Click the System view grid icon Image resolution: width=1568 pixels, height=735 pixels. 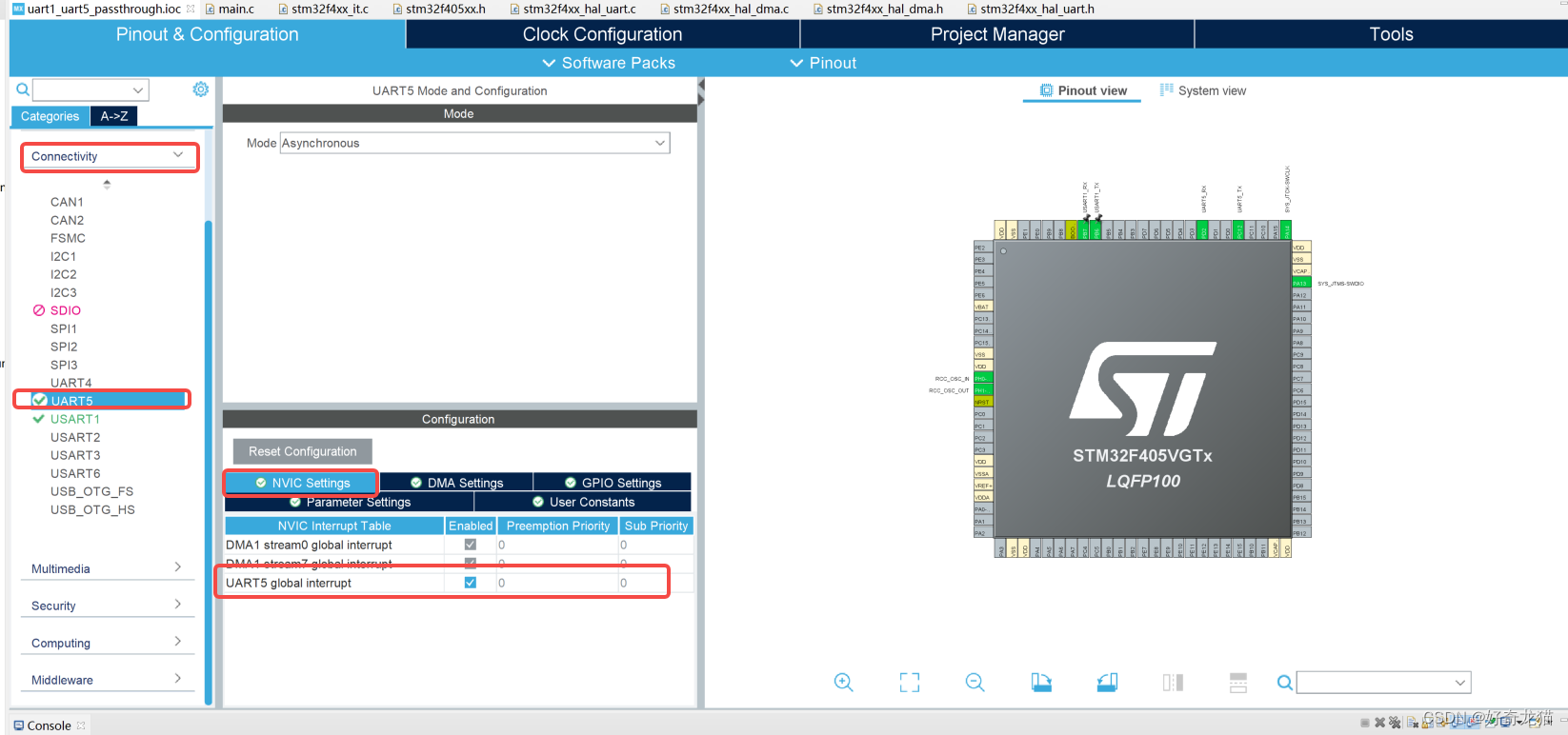[1166, 89]
